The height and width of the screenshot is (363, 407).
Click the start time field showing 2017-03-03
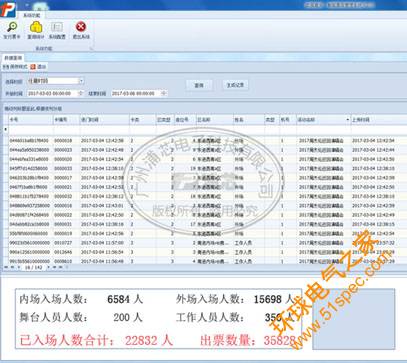(52, 94)
